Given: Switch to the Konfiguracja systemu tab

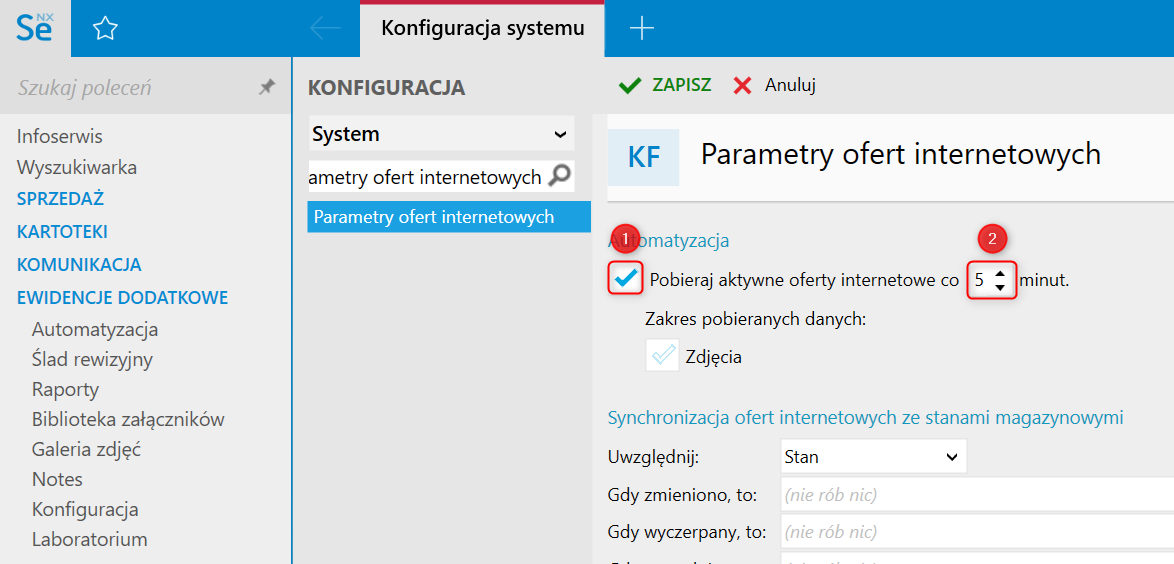Looking at the screenshot, I should tap(482, 29).
